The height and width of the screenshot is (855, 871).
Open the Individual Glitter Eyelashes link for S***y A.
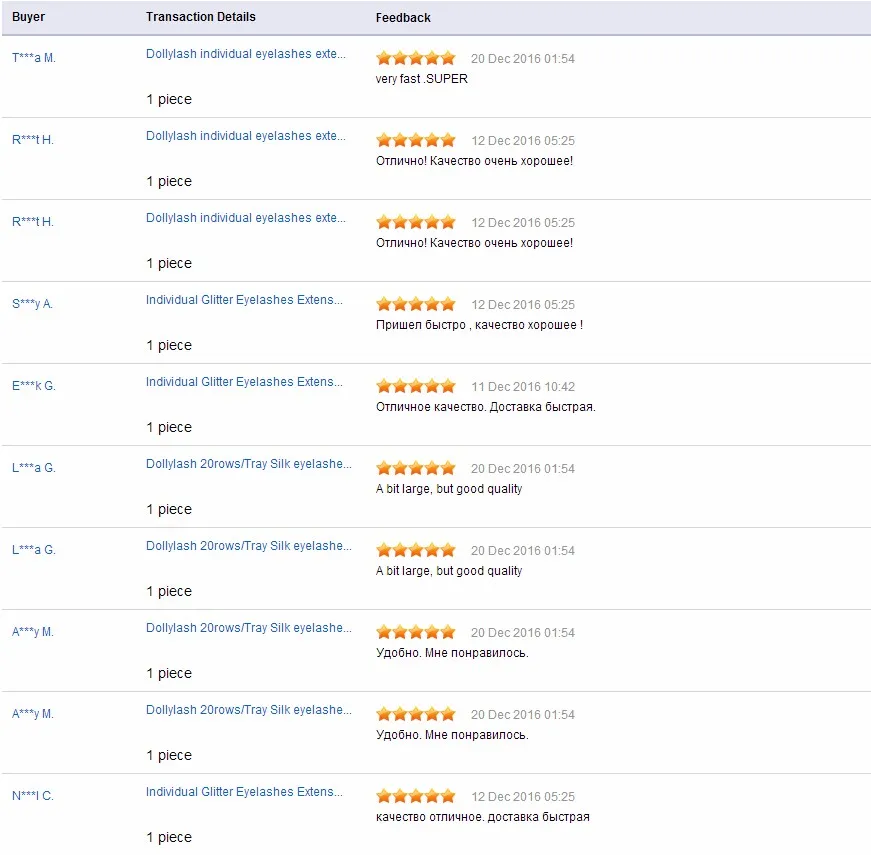click(244, 300)
